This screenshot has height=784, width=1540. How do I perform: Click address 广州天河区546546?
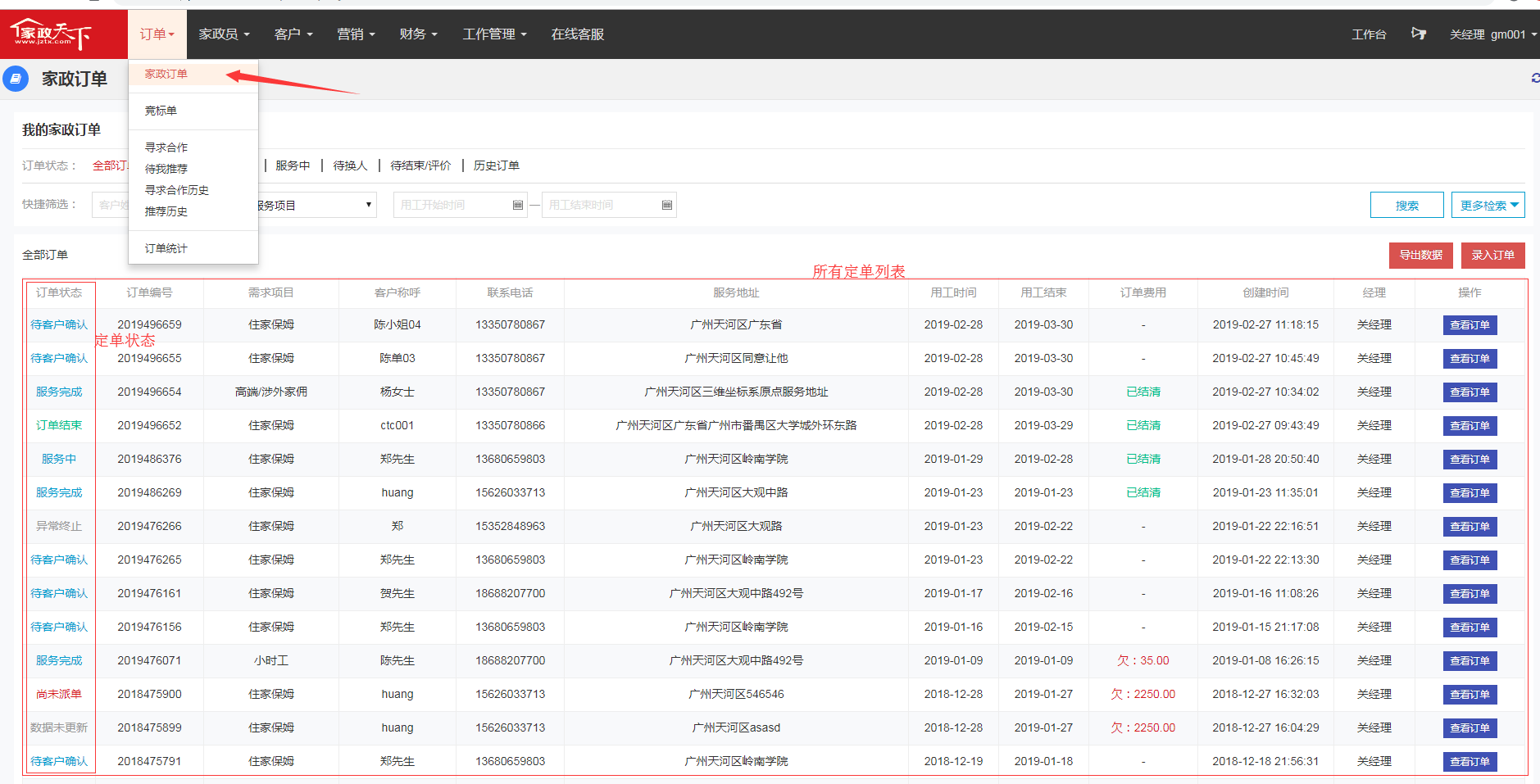pyautogui.click(x=736, y=694)
